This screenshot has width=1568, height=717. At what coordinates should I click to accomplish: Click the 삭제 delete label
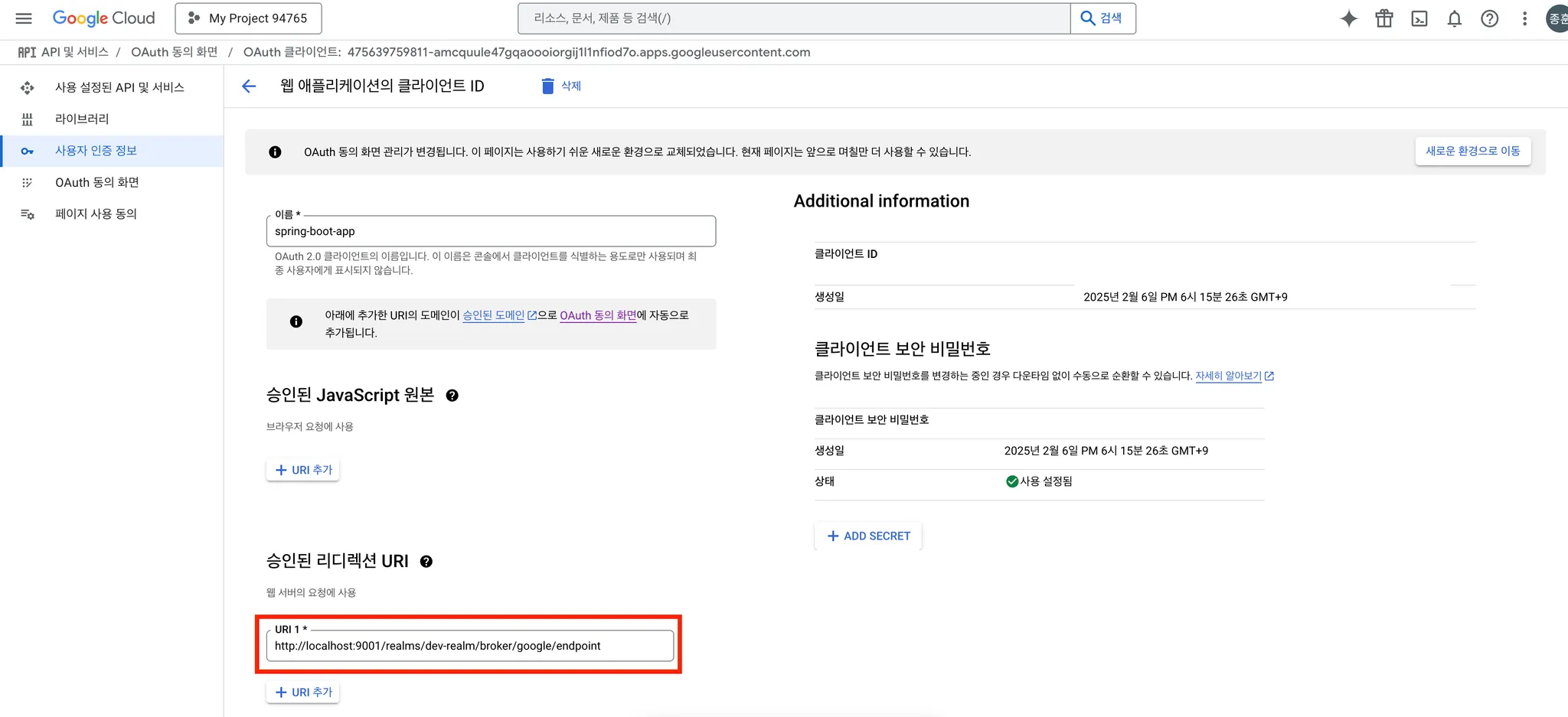(571, 86)
